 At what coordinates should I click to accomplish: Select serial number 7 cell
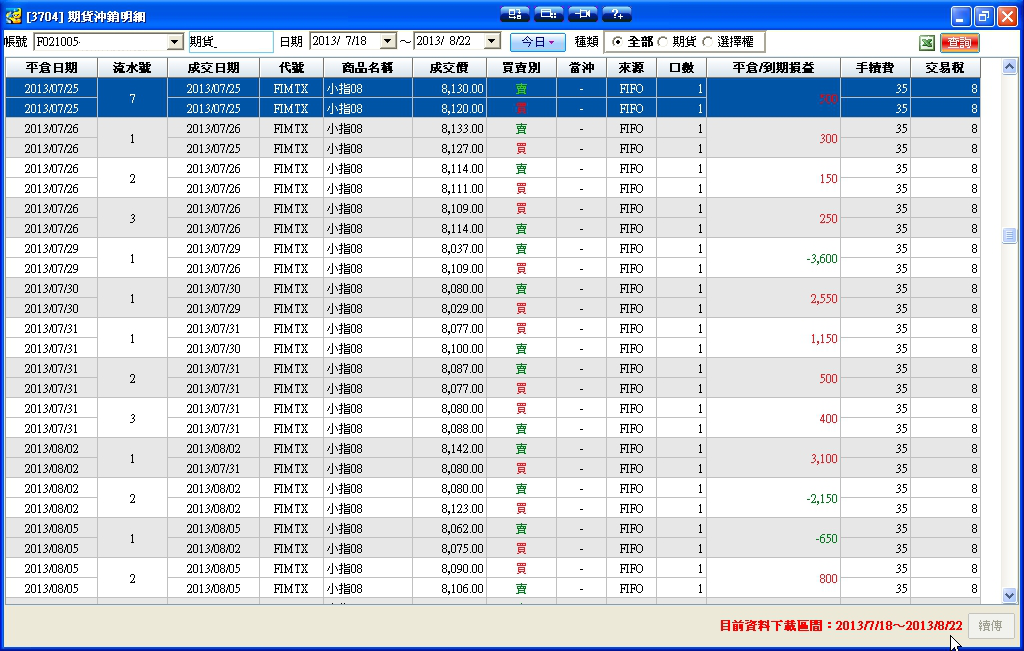tap(133, 99)
